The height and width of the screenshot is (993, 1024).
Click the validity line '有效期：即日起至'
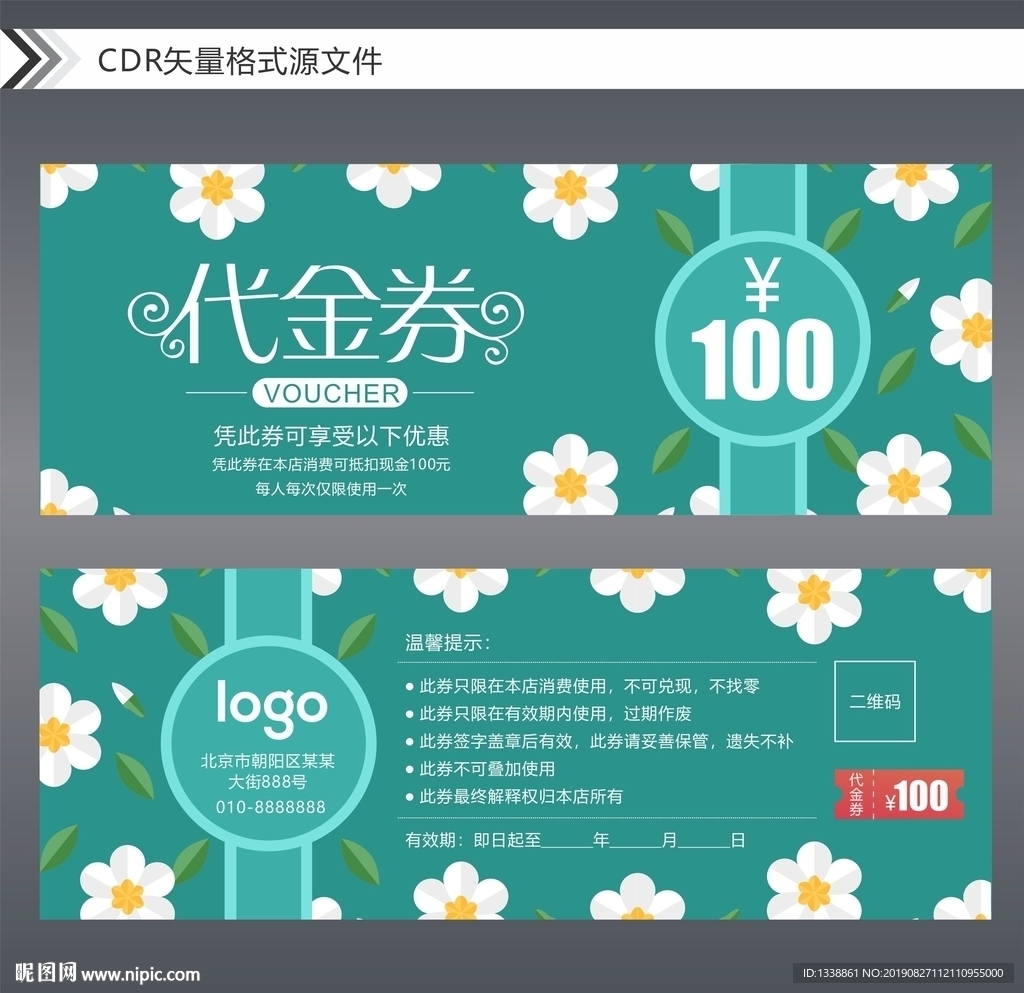pyautogui.click(x=473, y=840)
